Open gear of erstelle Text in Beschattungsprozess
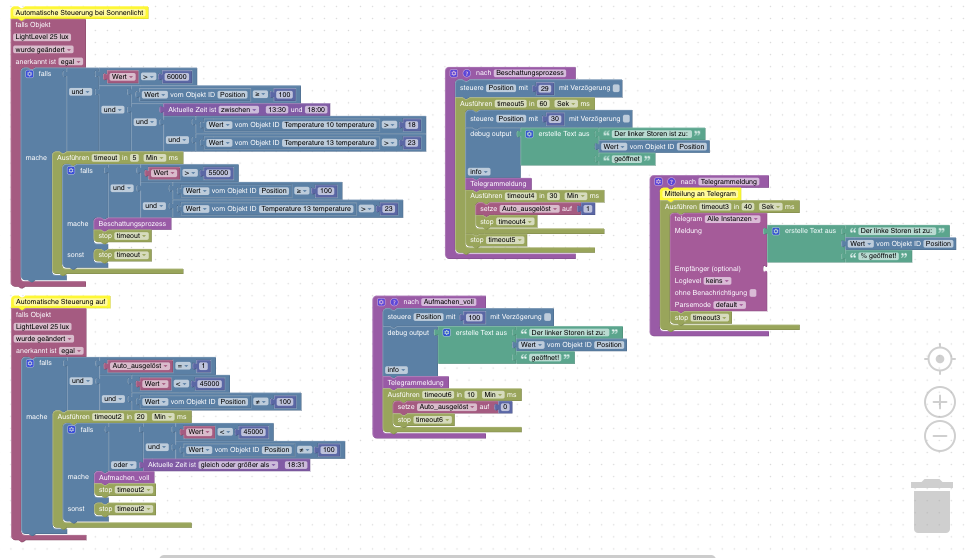Screen dimensions: 968x558 pyautogui.click(x=529, y=133)
